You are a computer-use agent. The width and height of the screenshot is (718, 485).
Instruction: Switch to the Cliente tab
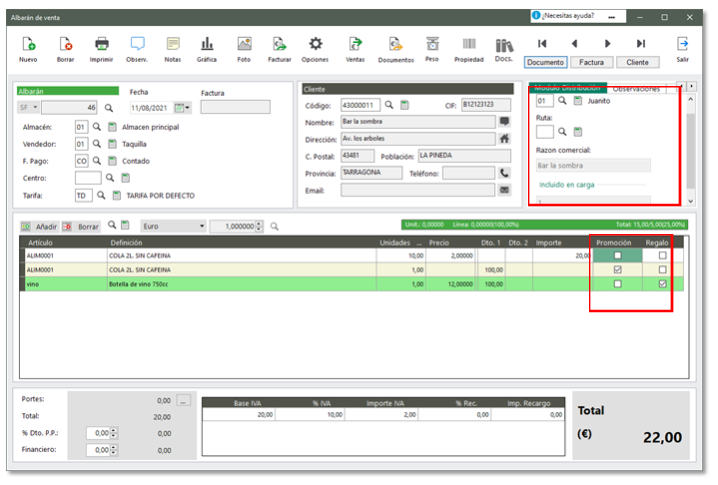pyautogui.click(x=637, y=62)
